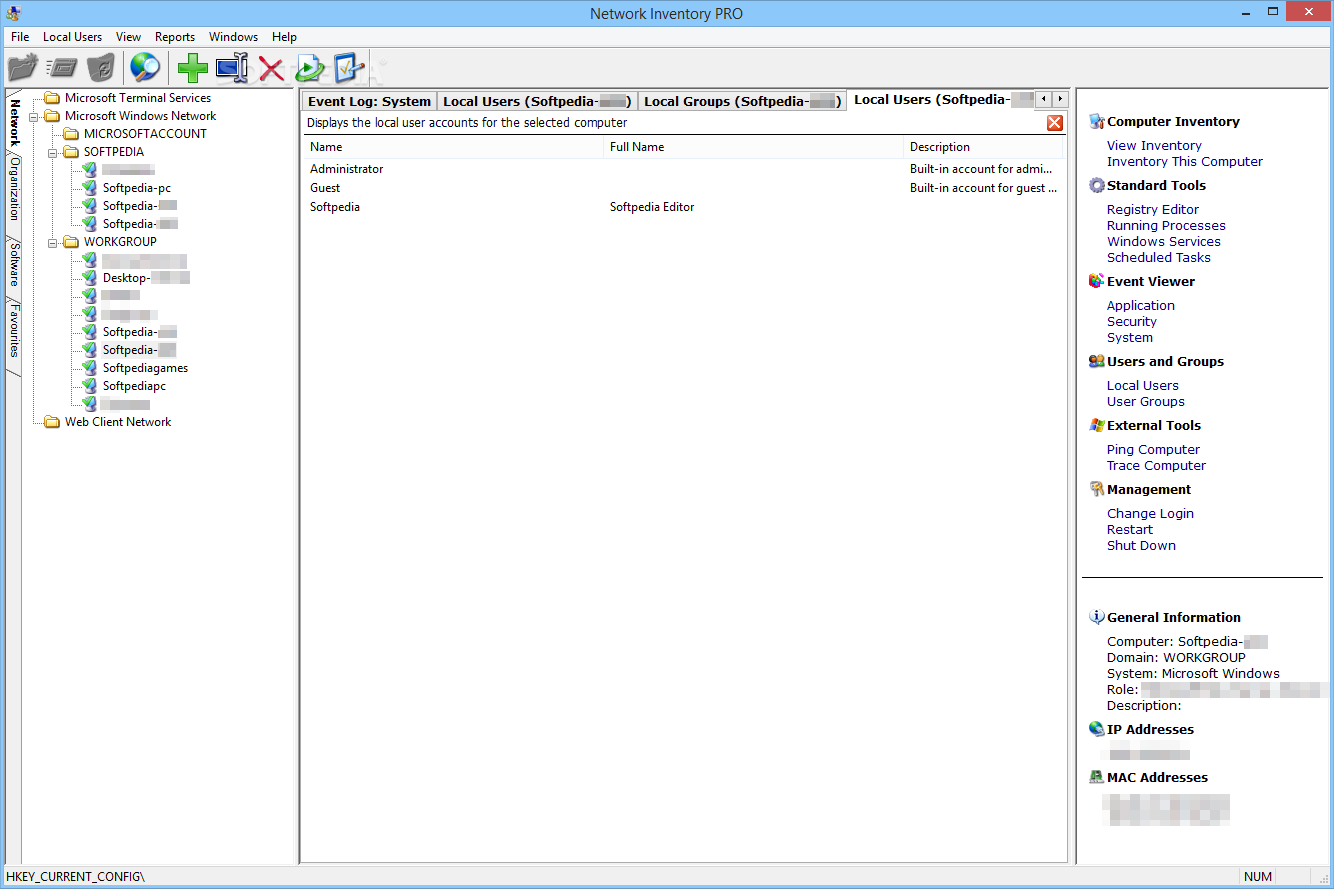The height and width of the screenshot is (889, 1334).
Task: Click the Users and Groups section icon
Action: point(1096,361)
